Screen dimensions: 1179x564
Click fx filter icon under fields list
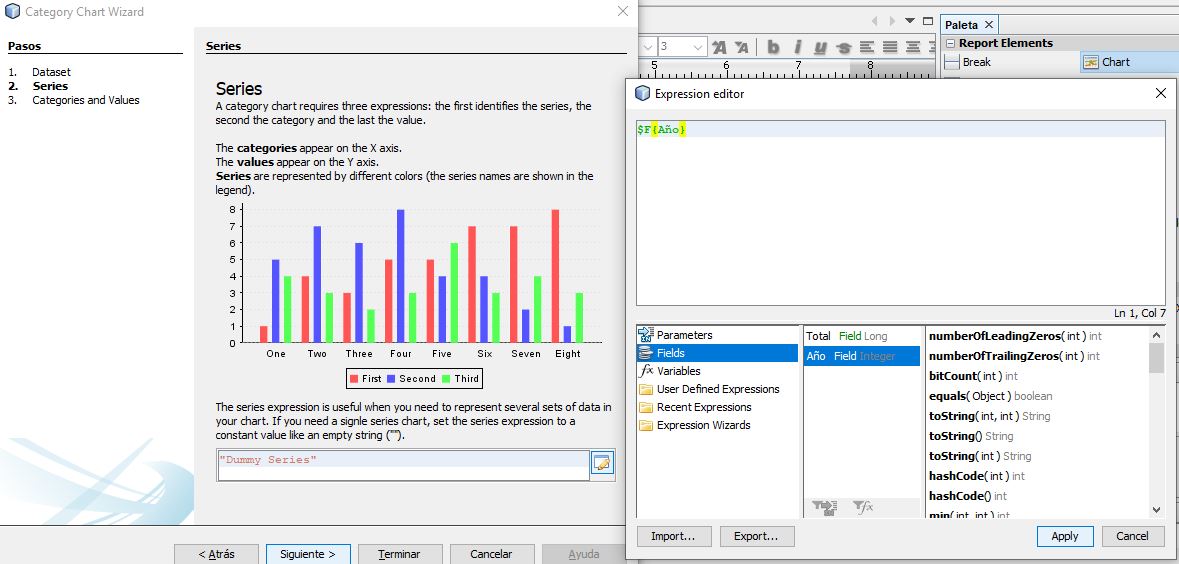pos(863,508)
